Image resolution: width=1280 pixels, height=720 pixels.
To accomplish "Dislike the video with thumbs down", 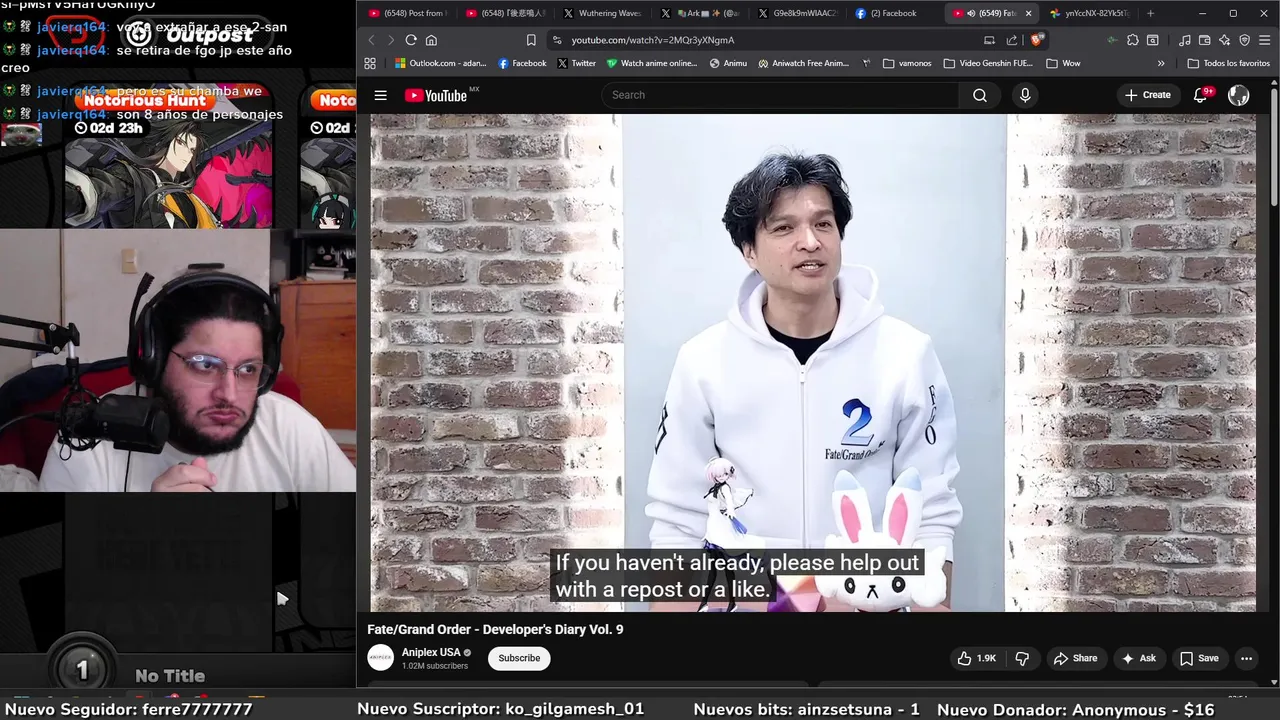I will point(1022,658).
